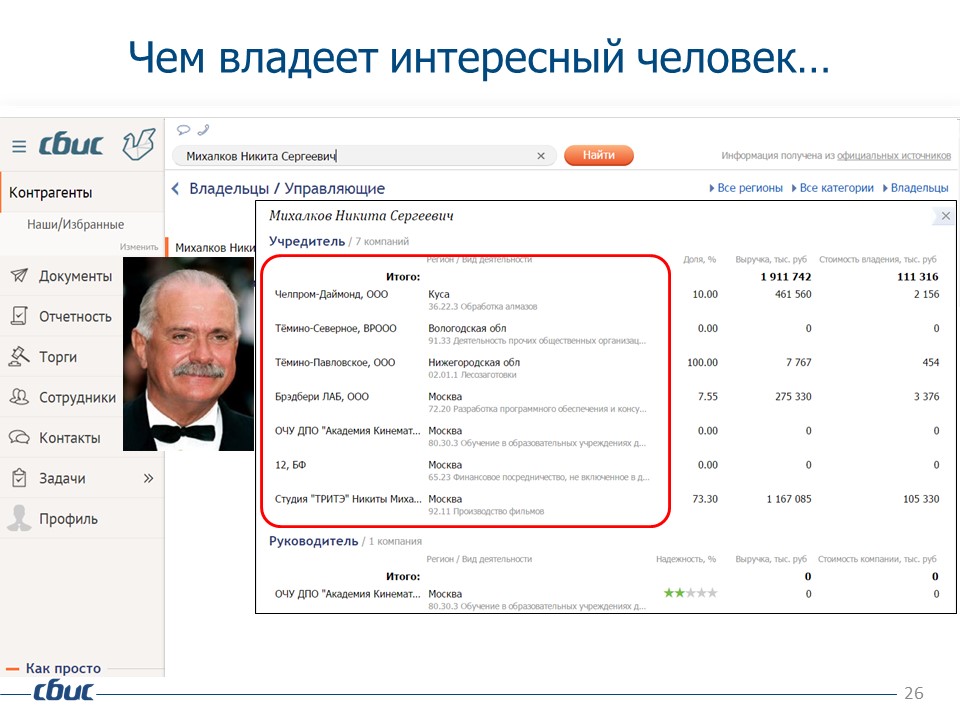The height and width of the screenshot is (720, 960).
Task: Open ОЧУ ДПО Академия in Учредитель list
Action: [x=348, y=431]
